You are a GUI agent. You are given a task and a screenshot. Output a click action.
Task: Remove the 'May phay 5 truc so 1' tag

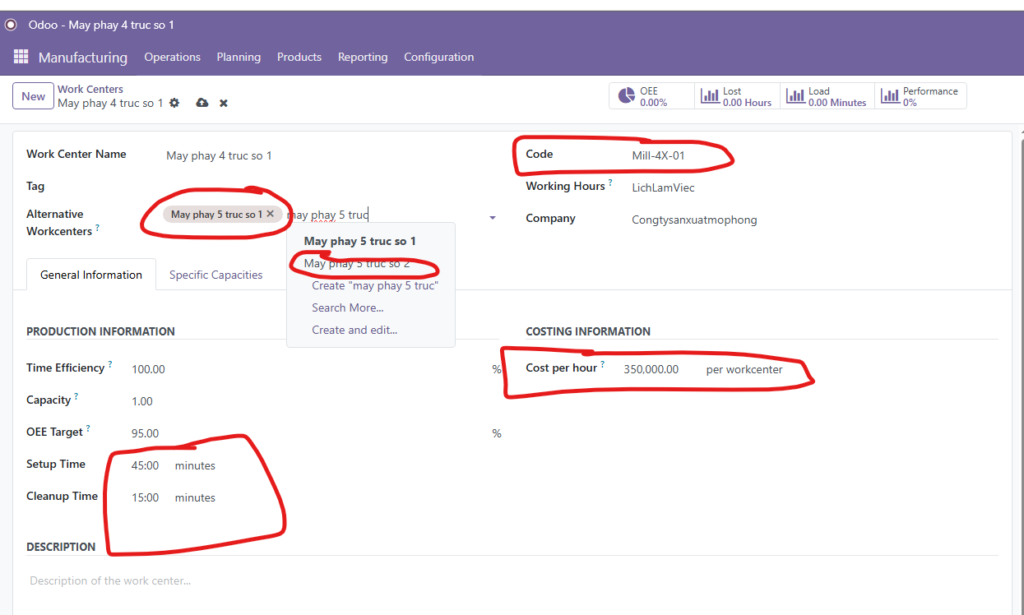(270, 214)
